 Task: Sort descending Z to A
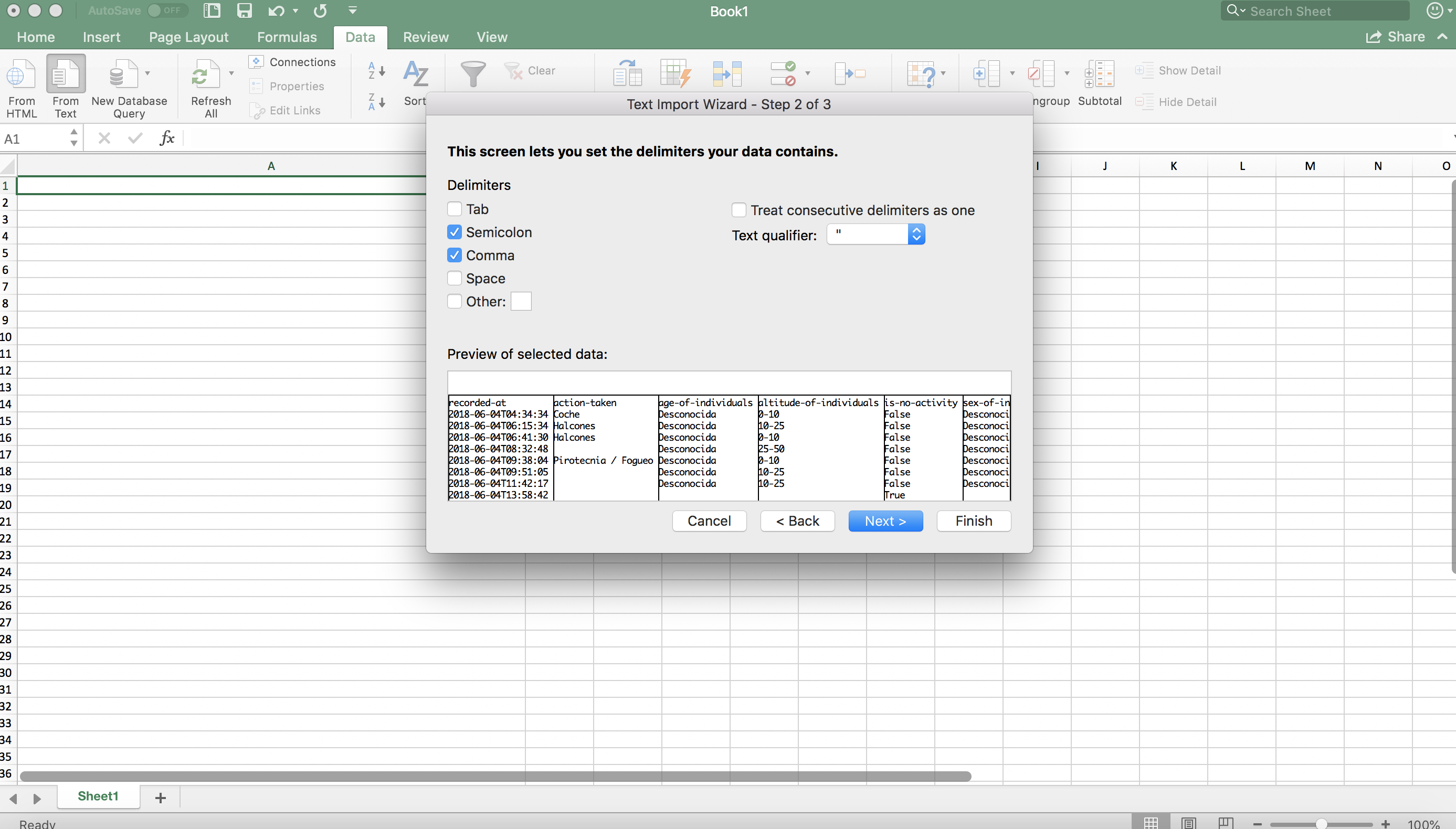[x=376, y=102]
